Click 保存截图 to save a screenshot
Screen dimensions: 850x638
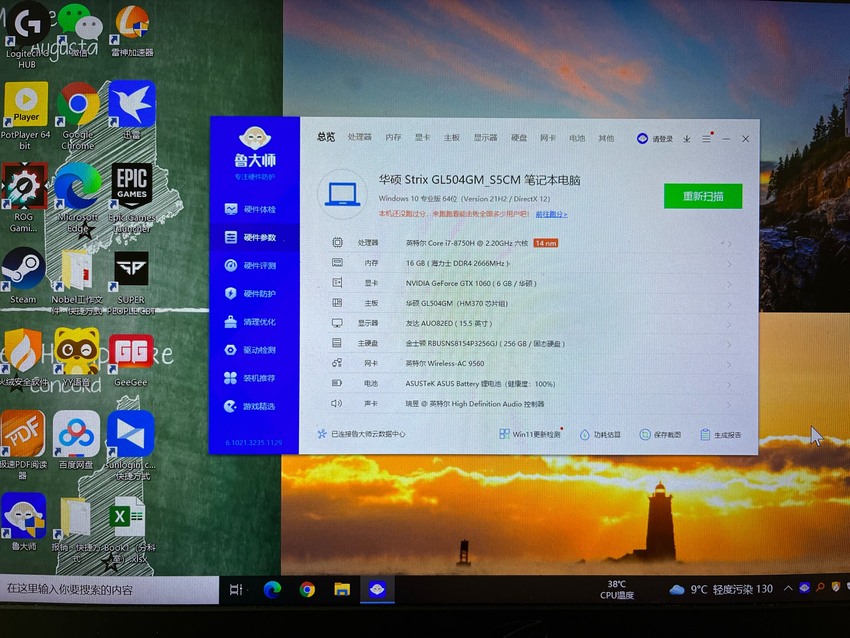tap(660, 435)
